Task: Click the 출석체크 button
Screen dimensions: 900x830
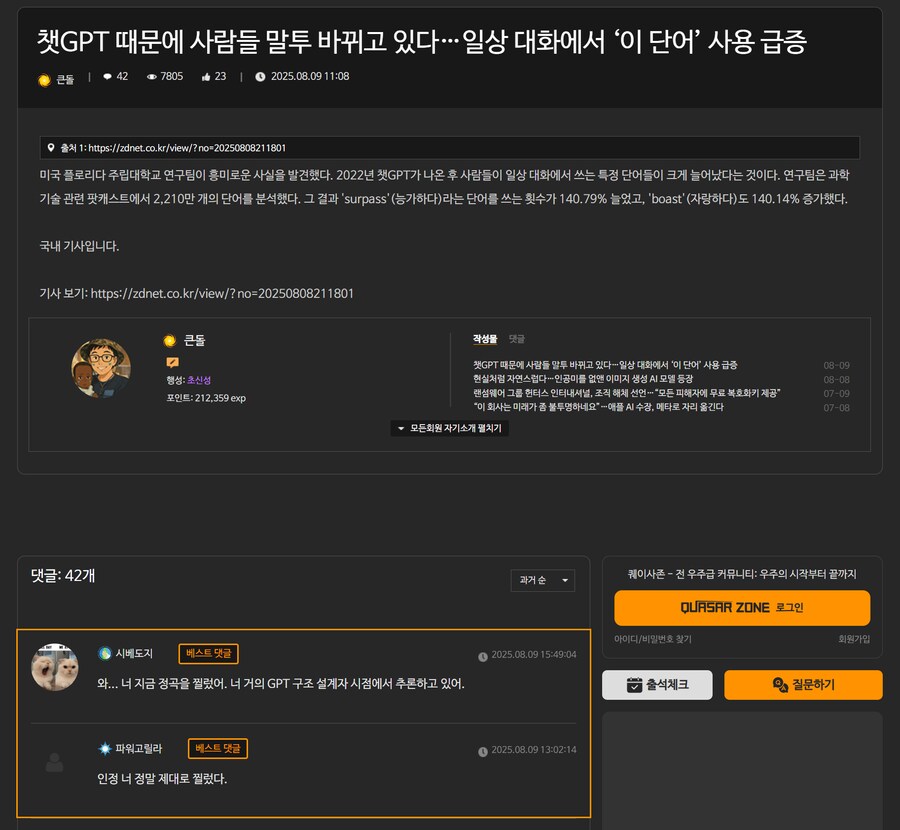Action: [x=657, y=685]
